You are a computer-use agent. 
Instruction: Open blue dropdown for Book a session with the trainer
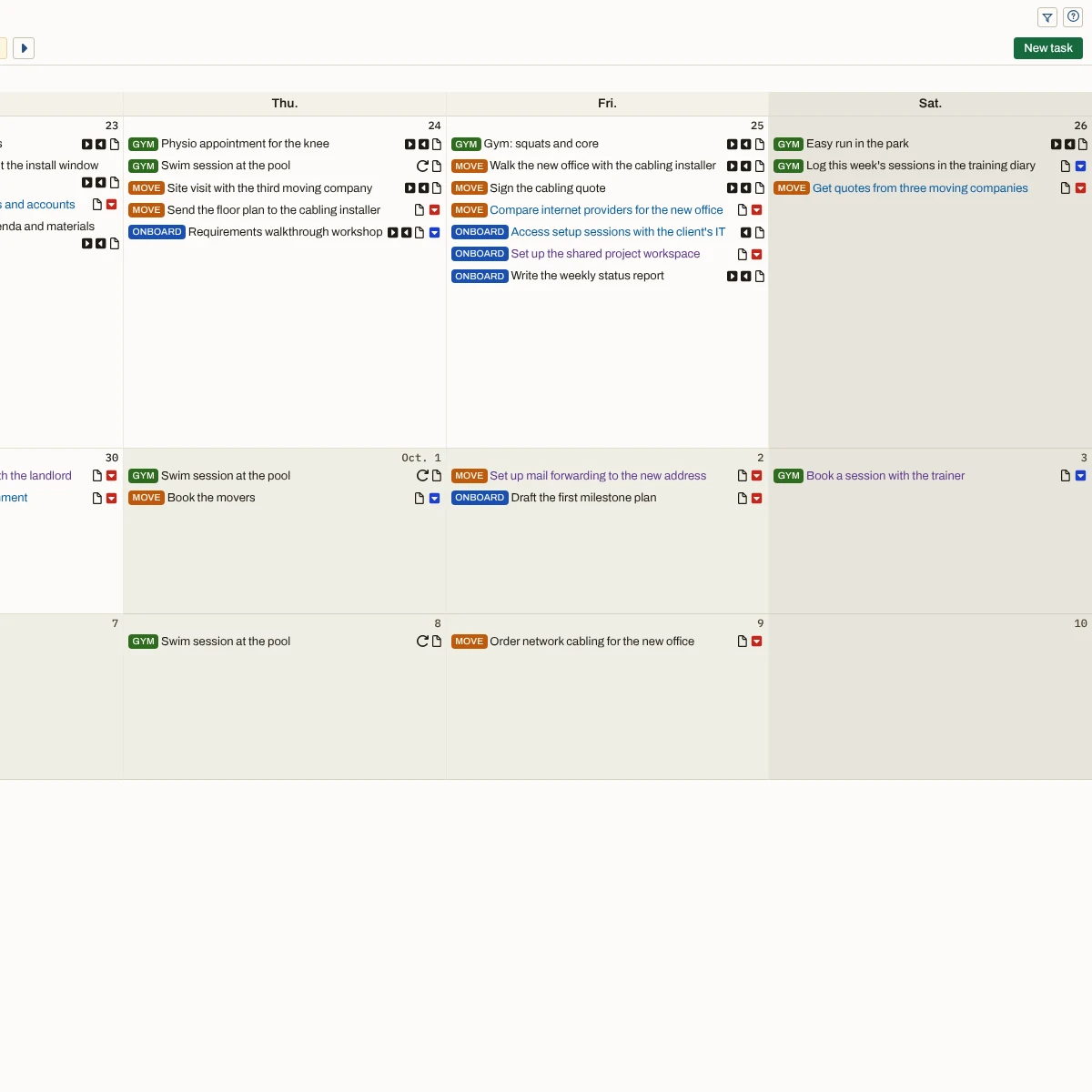pyautogui.click(x=1080, y=476)
